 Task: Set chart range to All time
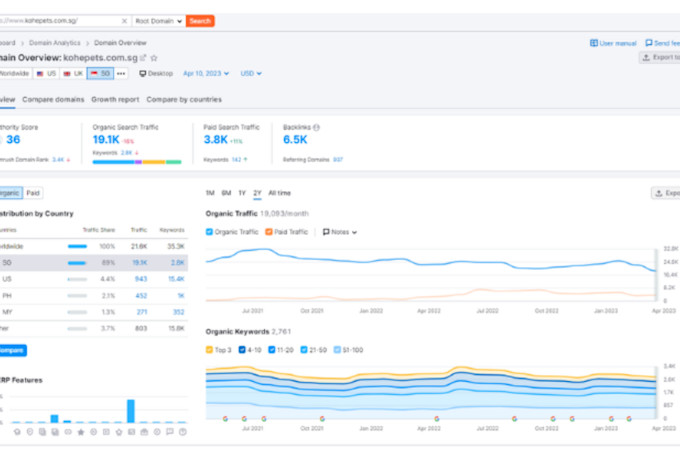tap(279, 193)
